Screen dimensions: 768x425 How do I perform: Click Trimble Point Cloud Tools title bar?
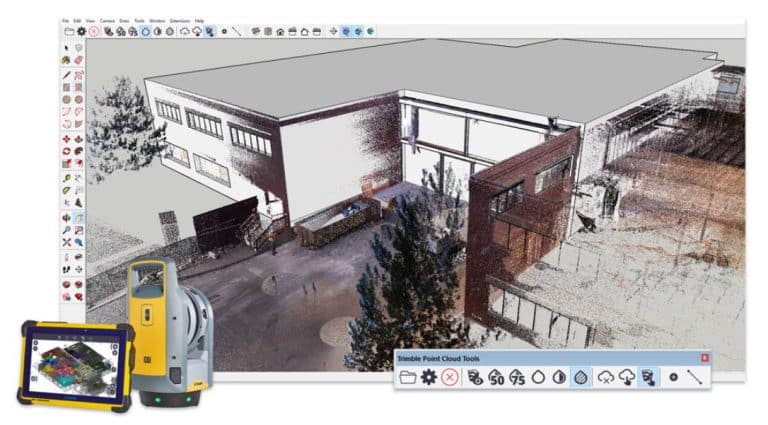tap(552, 358)
